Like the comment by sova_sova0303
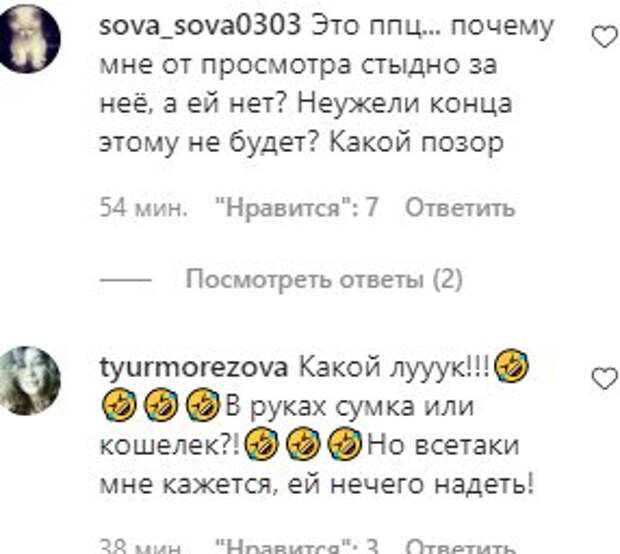This screenshot has width=620, height=554. tap(605, 38)
